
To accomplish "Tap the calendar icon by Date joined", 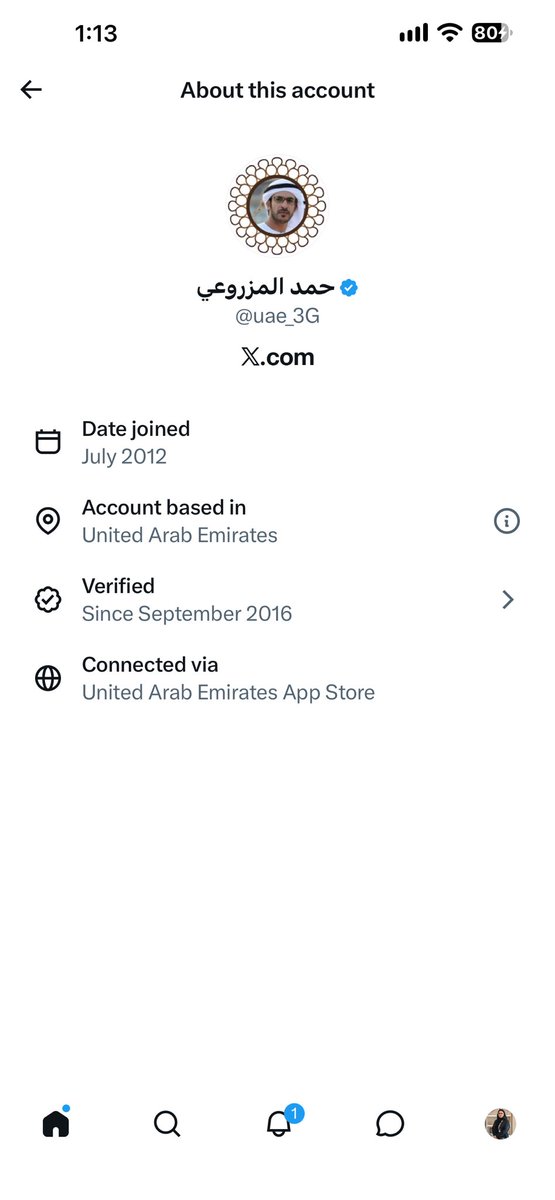I will pyautogui.click(x=48, y=442).
